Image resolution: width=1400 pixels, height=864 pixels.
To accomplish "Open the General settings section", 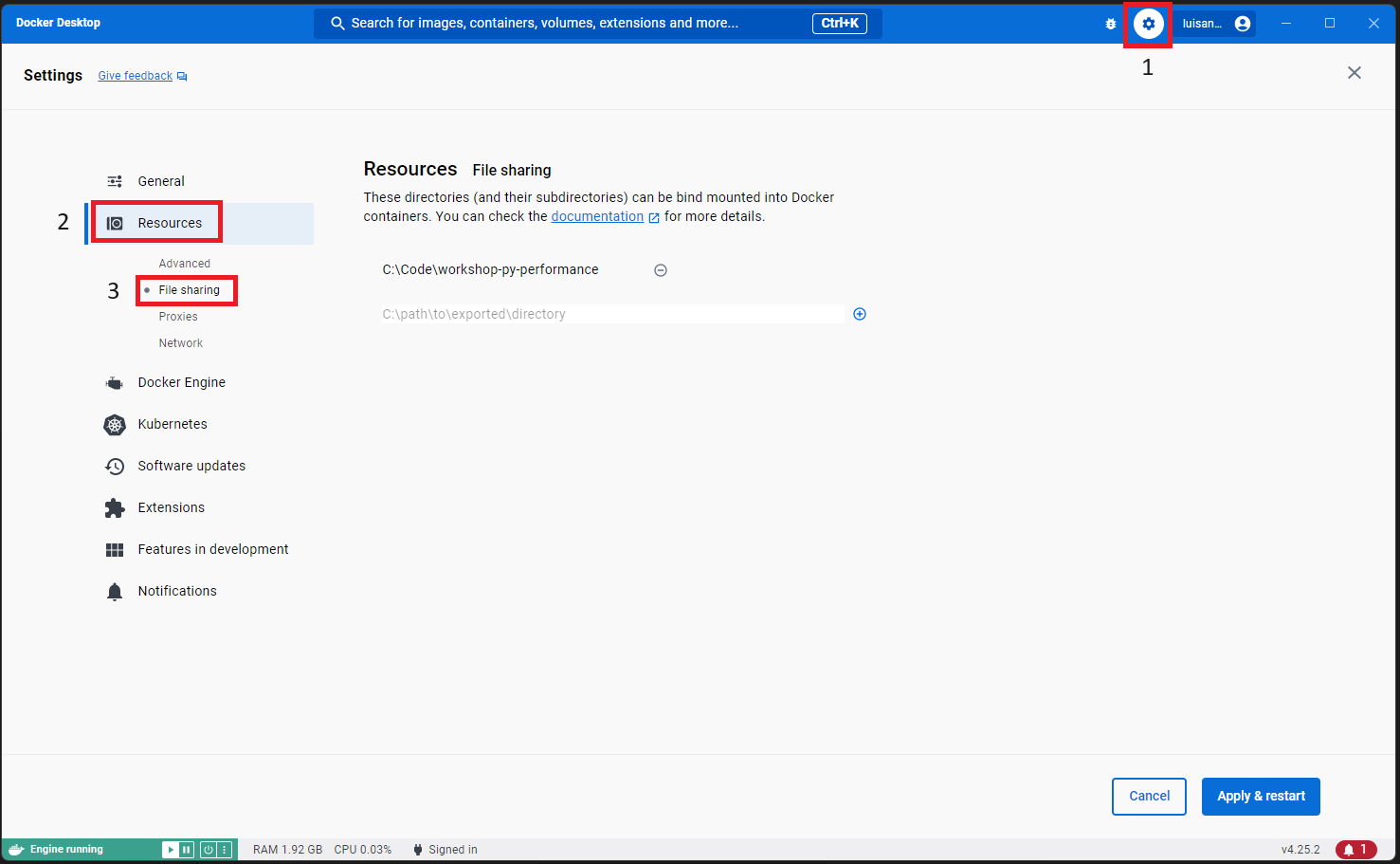I will tap(200, 181).
